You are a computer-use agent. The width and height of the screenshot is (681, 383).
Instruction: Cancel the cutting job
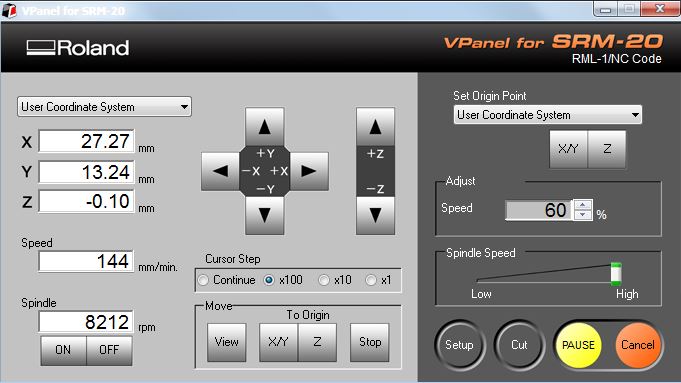638,345
